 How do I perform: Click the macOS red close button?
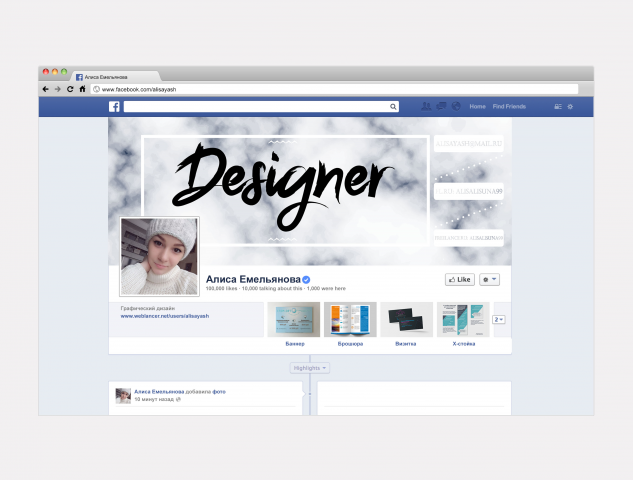click(46, 72)
